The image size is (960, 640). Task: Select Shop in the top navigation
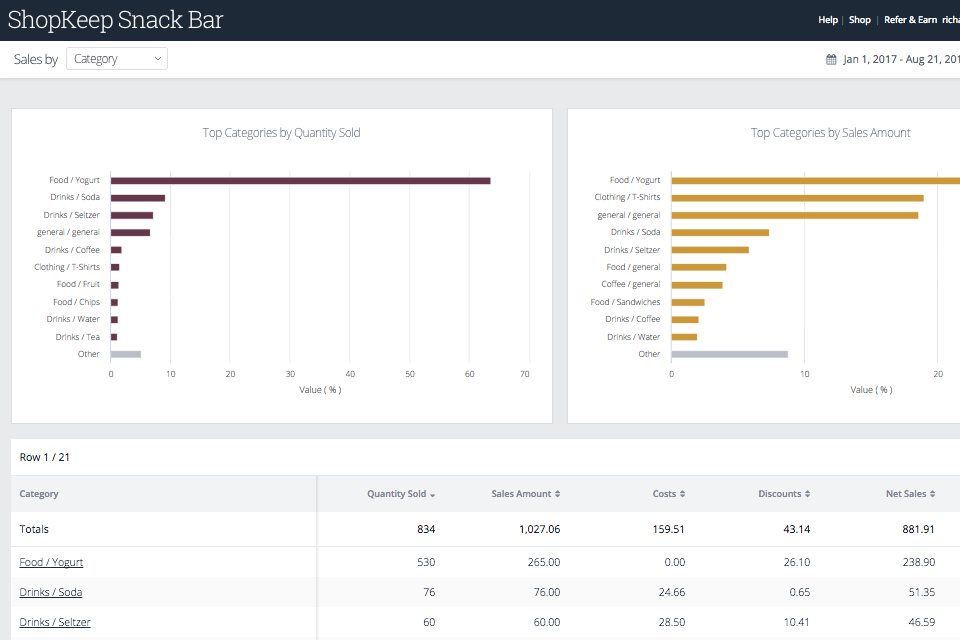[859, 20]
